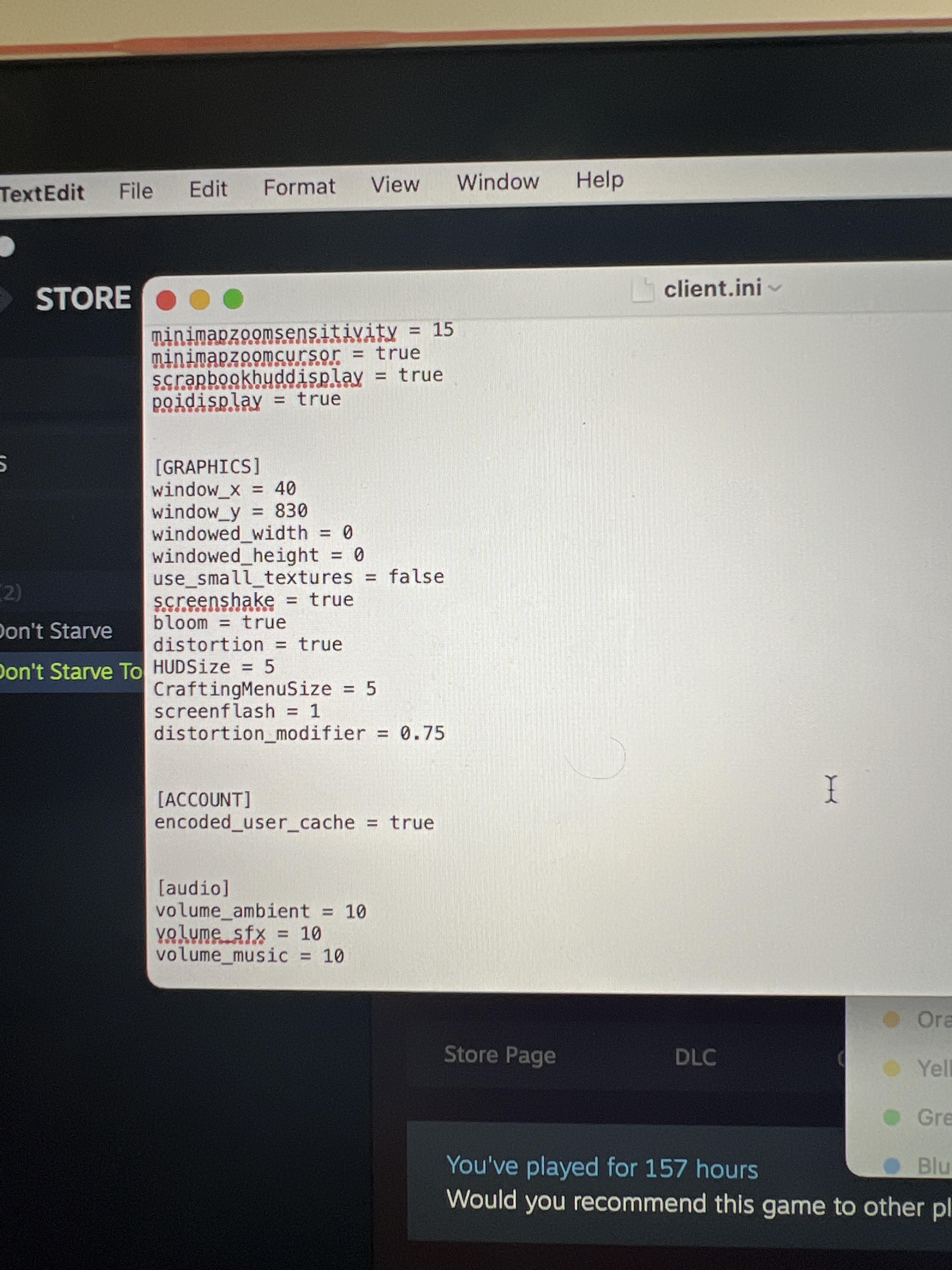
Task: Select Don't Starve in library list
Action: pos(56,631)
